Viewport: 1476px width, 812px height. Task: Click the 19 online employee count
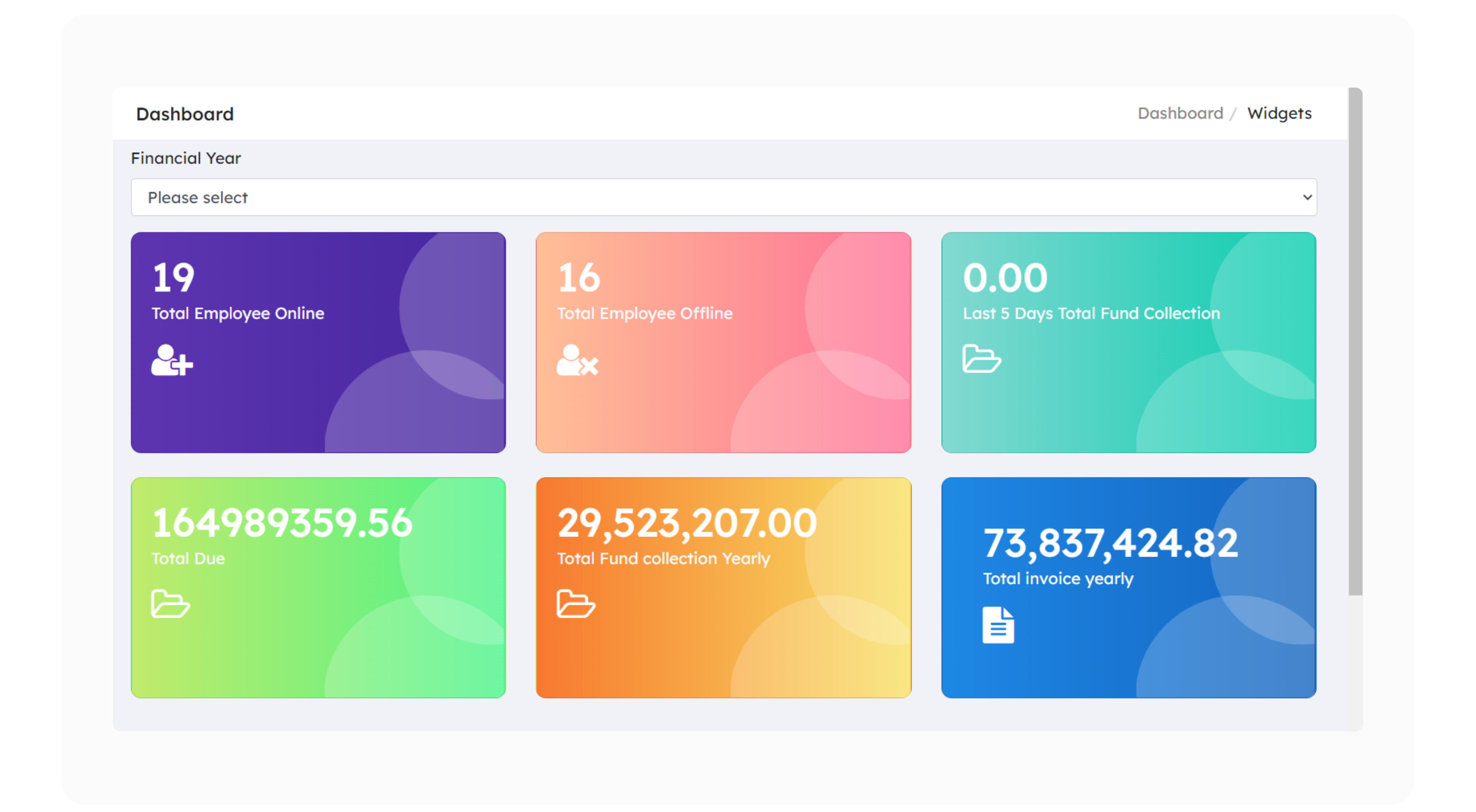click(x=174, y=278)
